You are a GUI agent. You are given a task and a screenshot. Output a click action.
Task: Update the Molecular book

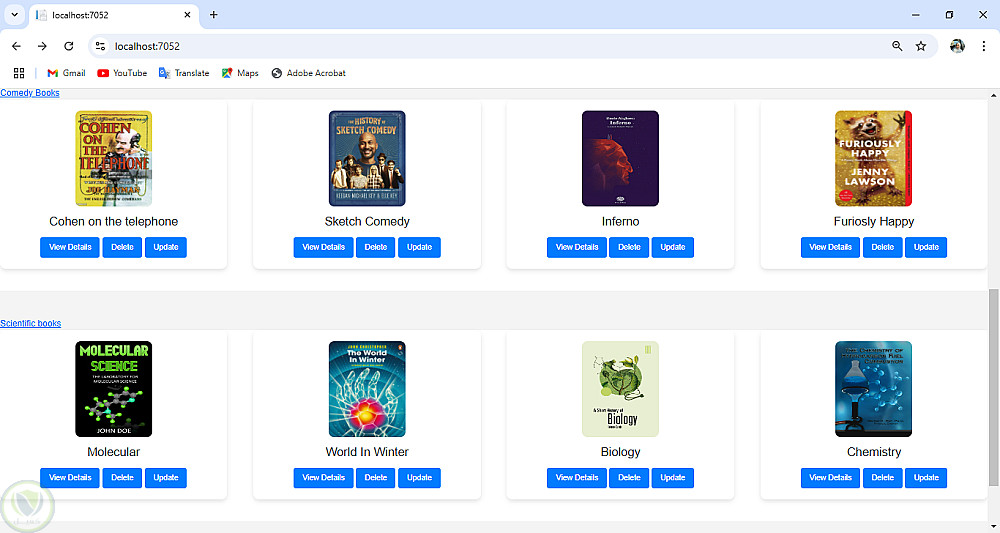point(166,478)
